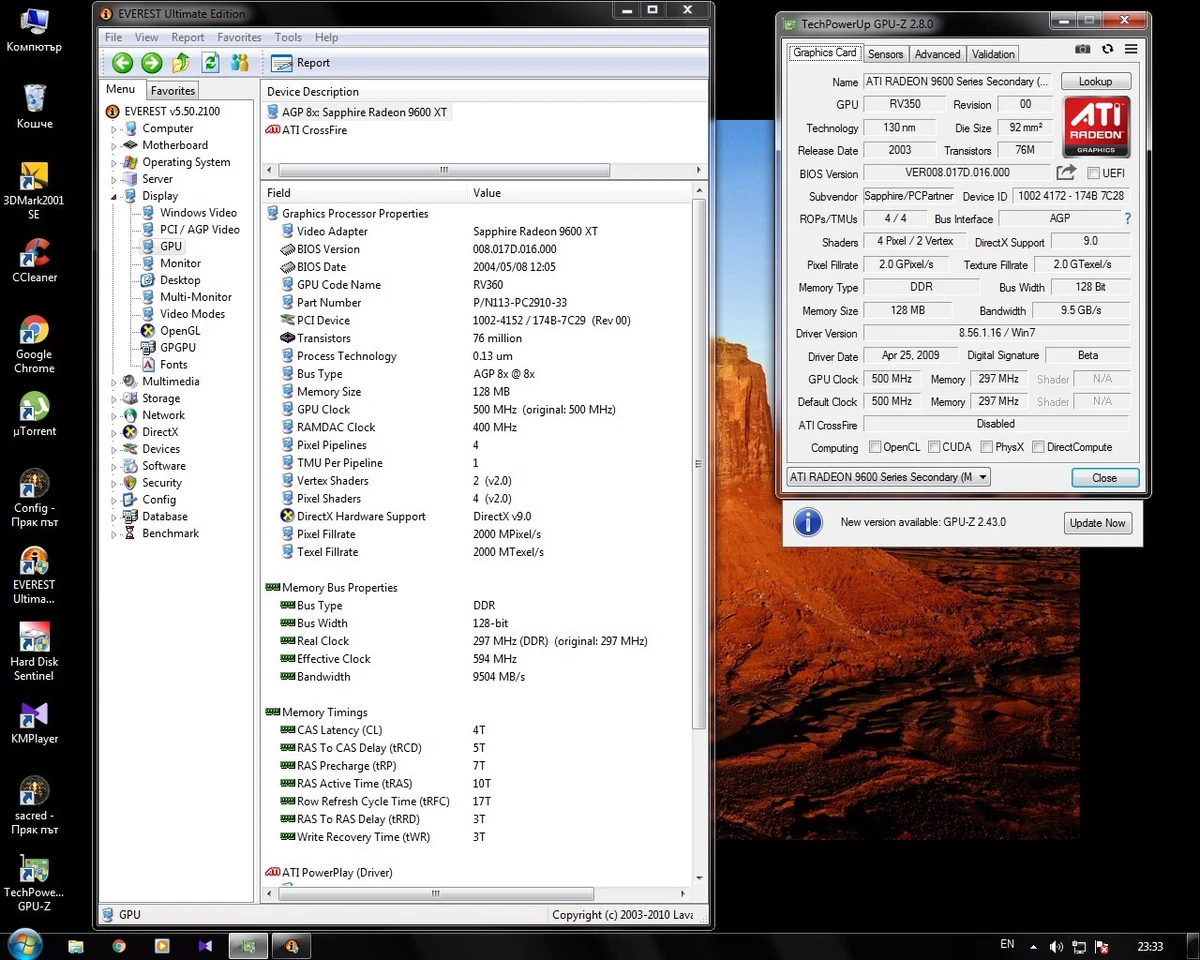Click the EN language indicator in the tray
The width and height of the screenshot is (1200, 960).
[1007, 945]
